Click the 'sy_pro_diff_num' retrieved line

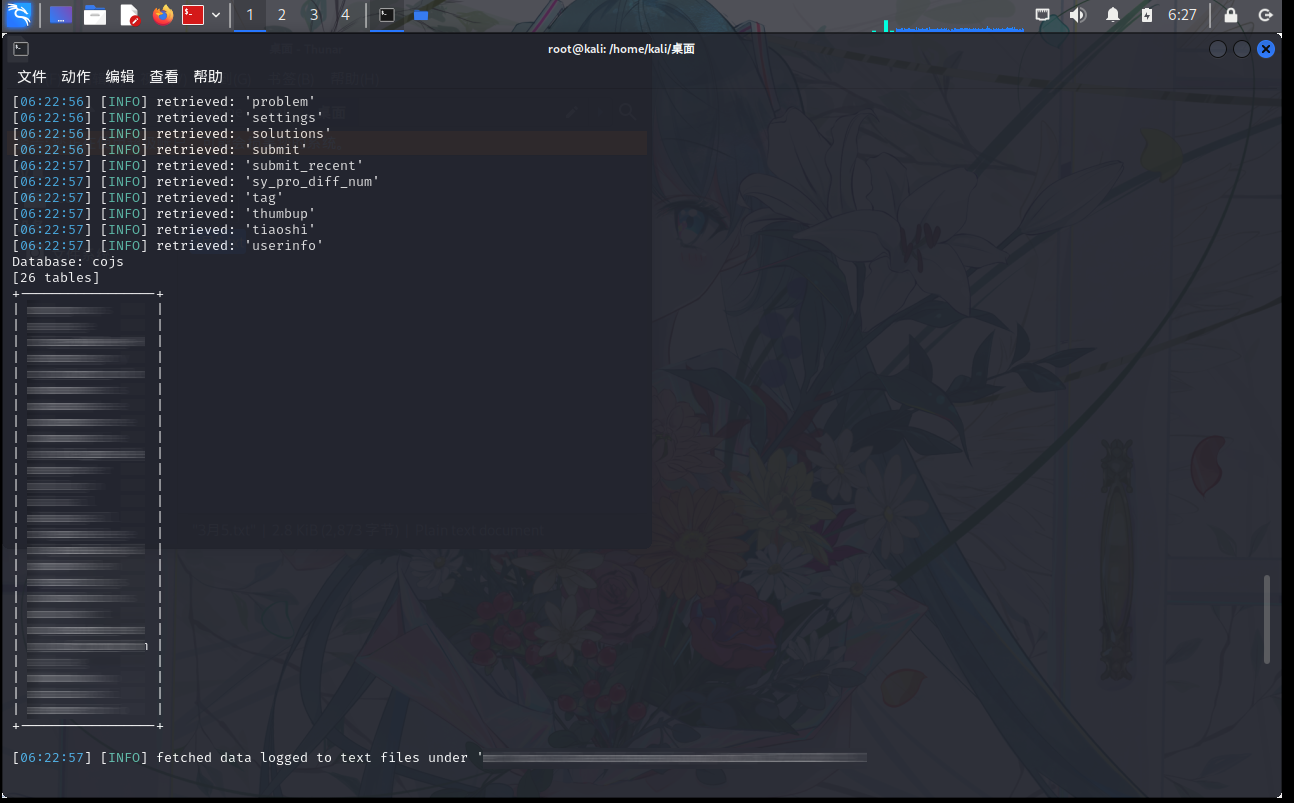pos(196,181)
